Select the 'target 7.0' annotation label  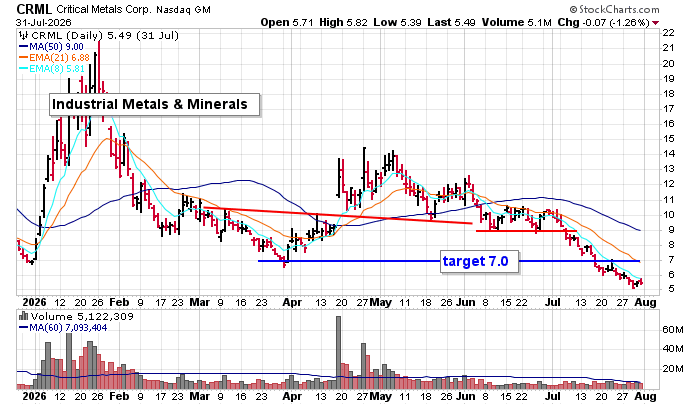pyautogui.click(x=475, y=261)
